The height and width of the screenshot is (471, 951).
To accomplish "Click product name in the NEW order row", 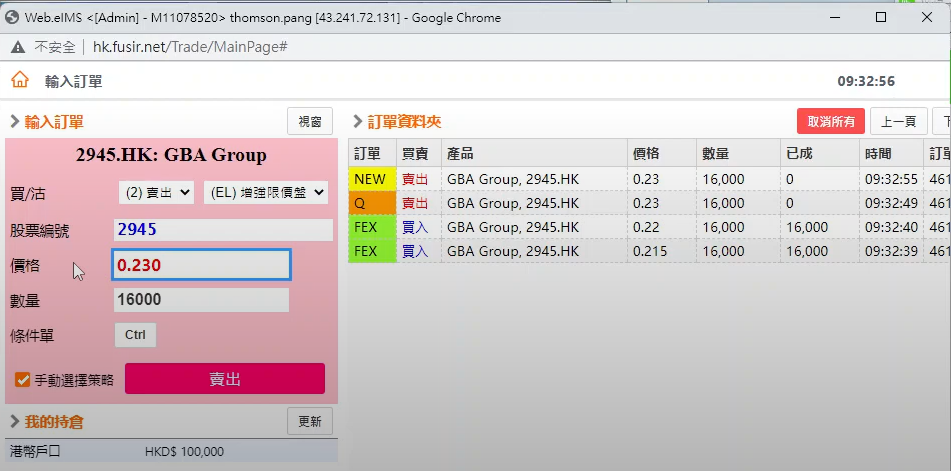I will coord(513,179).
